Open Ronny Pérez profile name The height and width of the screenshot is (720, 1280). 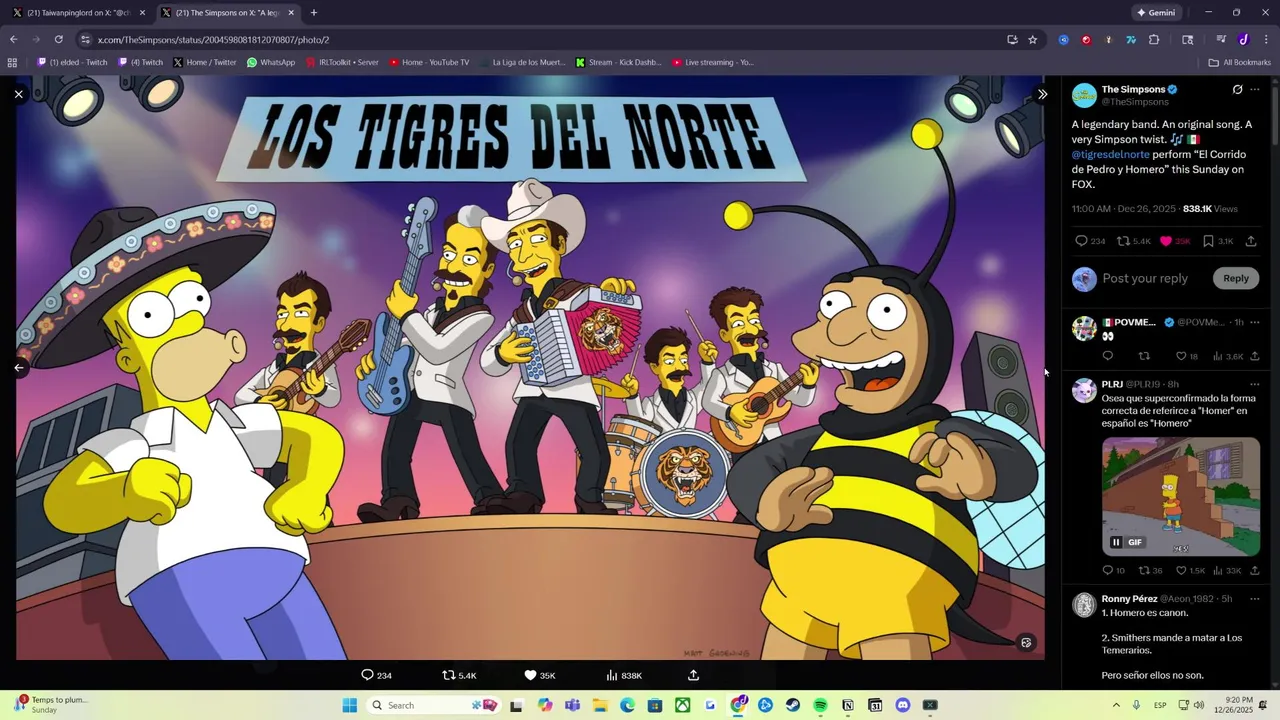point(1129,598)
